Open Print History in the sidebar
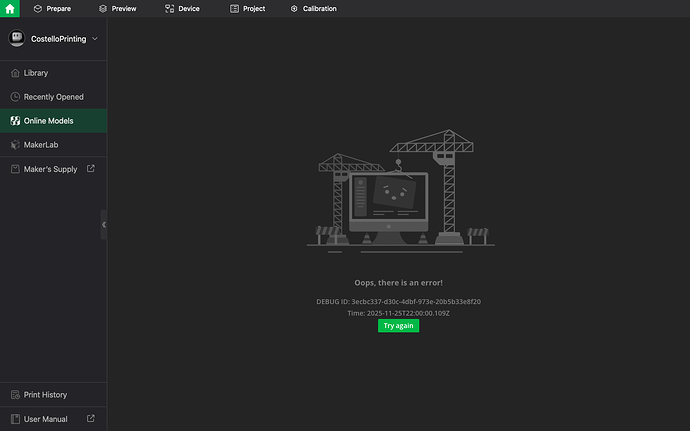Viewport: 690px width, 431px height. 53,394
